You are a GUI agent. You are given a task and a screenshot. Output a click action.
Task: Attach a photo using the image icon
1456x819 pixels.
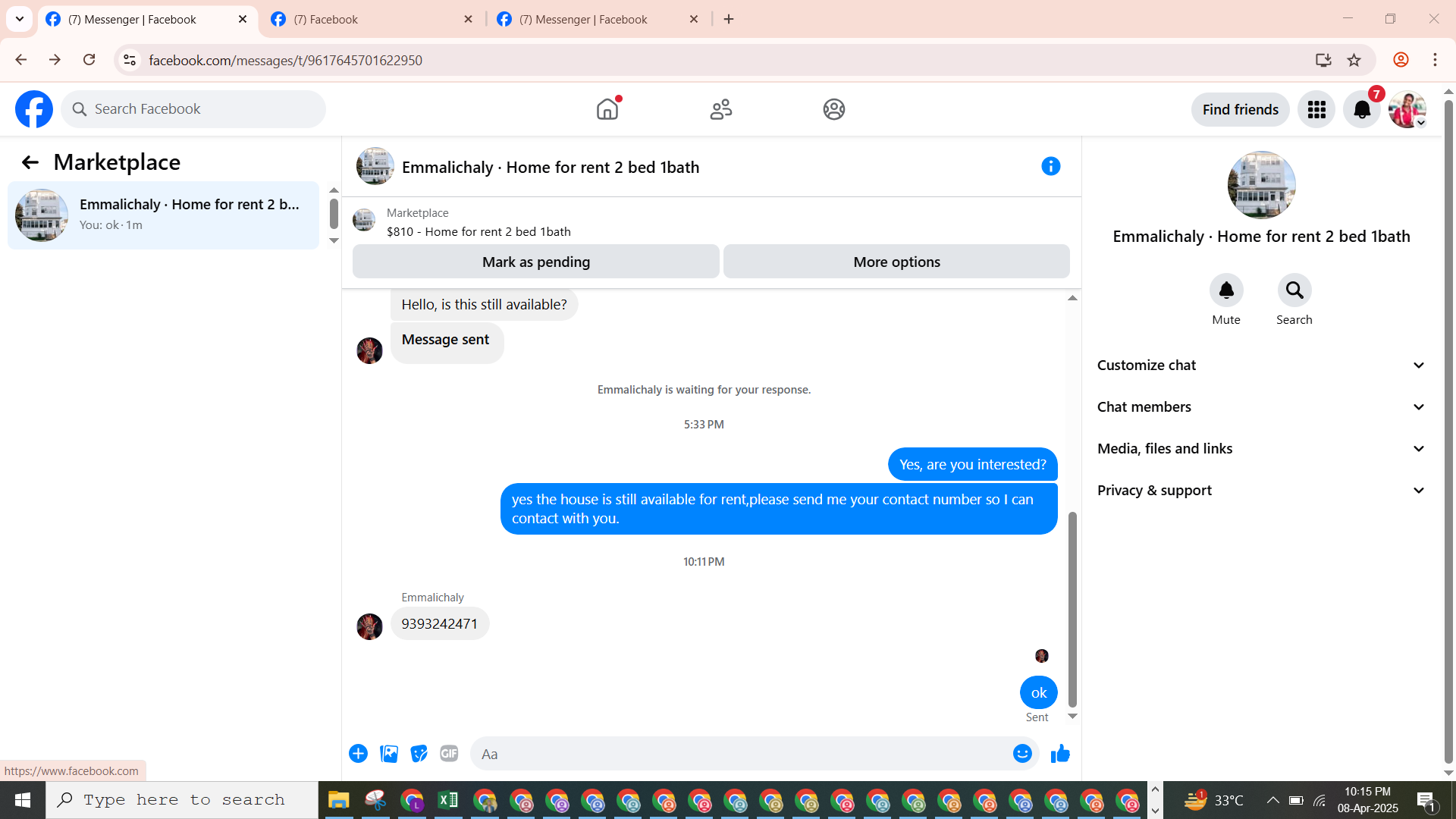389,754
